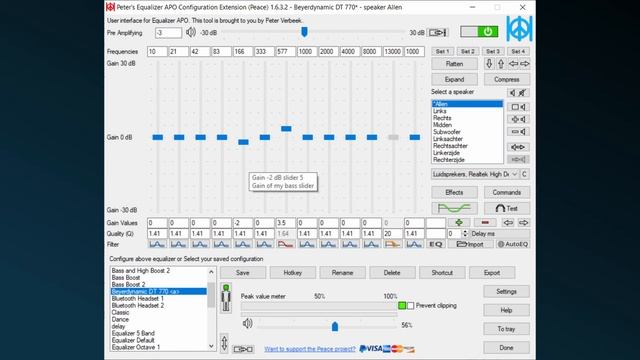
Task: Activate Set 2 preset button
Action: click(x=468, y=51)
